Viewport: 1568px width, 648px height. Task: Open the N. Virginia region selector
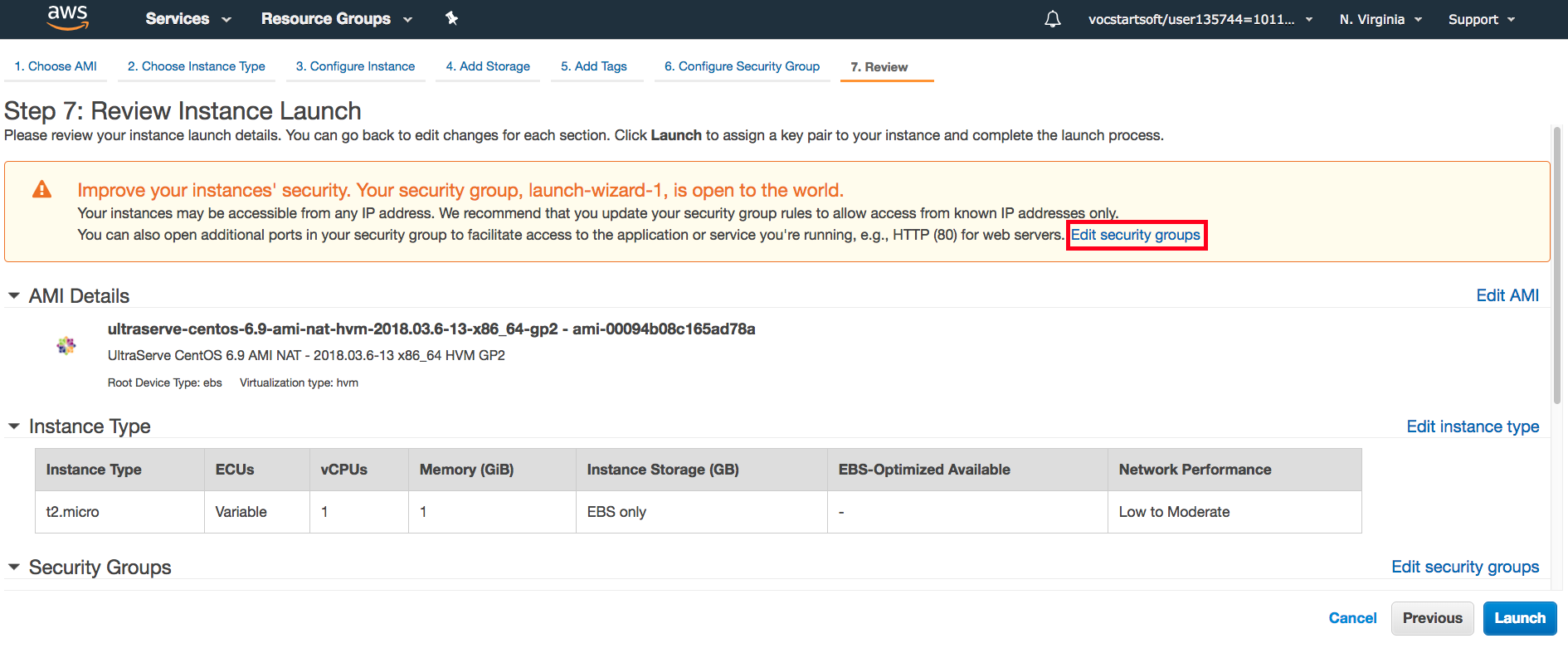pyautogui.click(x=1381, y=19)
